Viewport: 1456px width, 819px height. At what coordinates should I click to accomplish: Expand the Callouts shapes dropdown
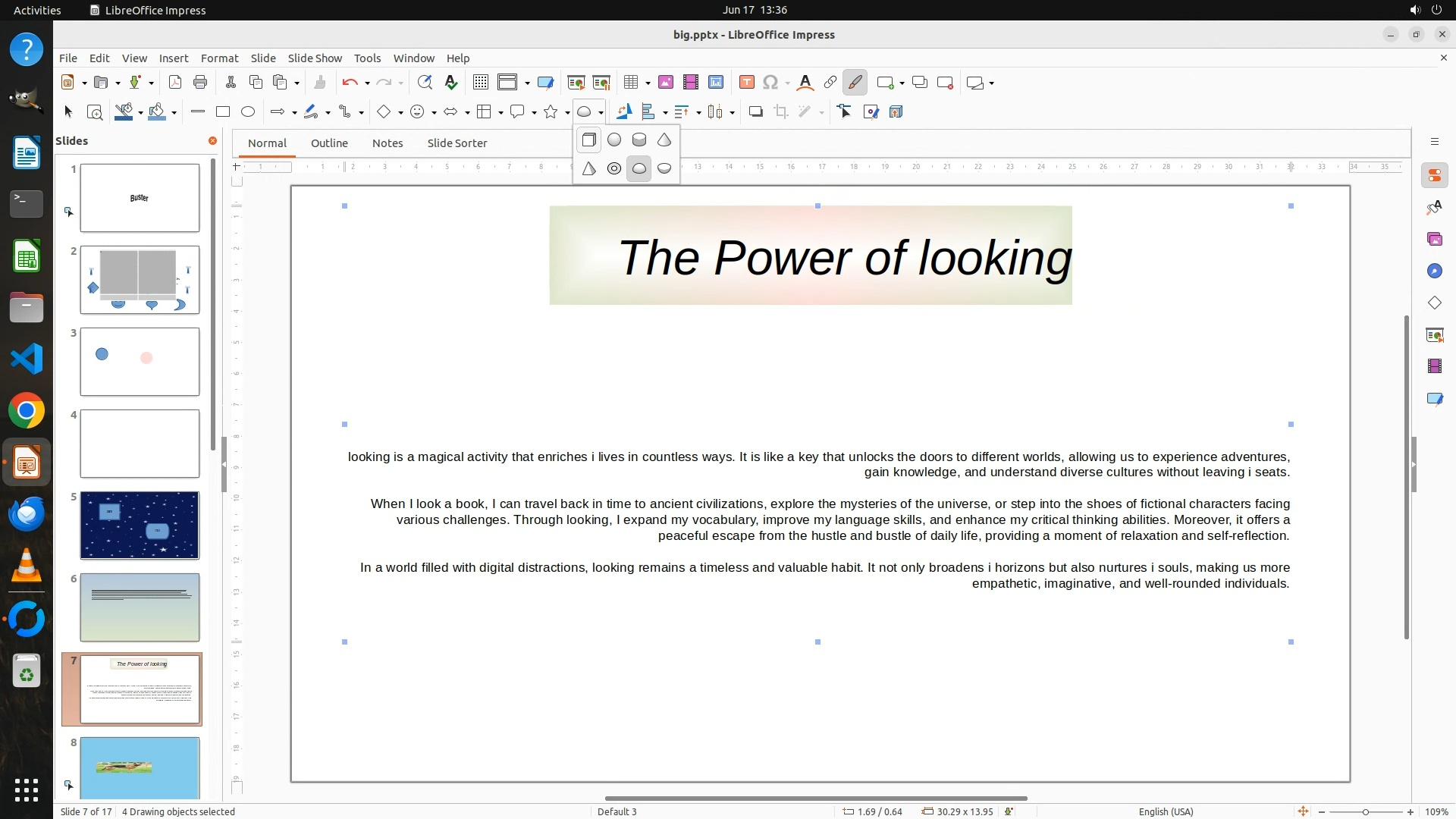tap(535, 113)
